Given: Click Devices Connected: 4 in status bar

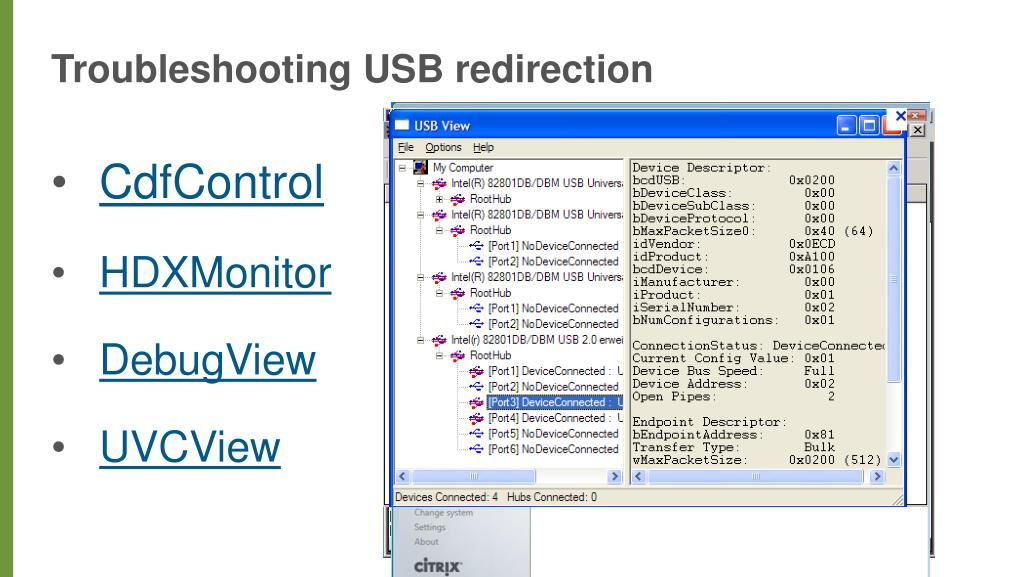Looking at the screenshot, I should click(x=446, y=497).
